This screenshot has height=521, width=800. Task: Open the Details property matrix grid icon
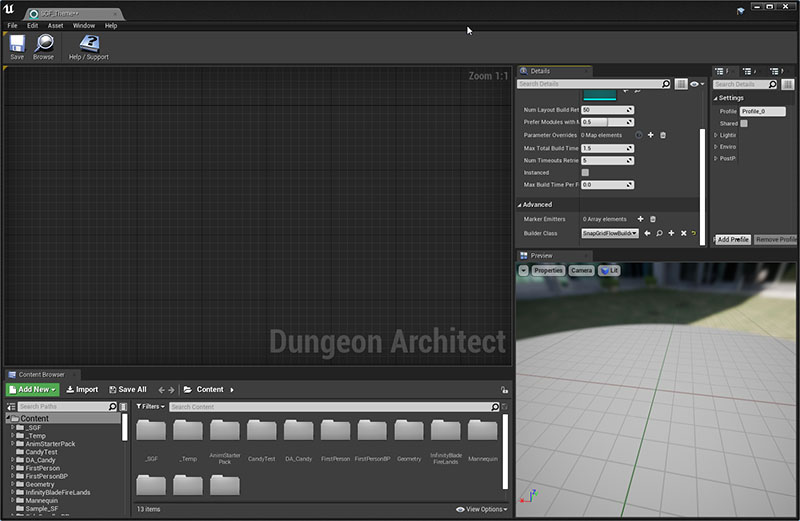point(681,84)
